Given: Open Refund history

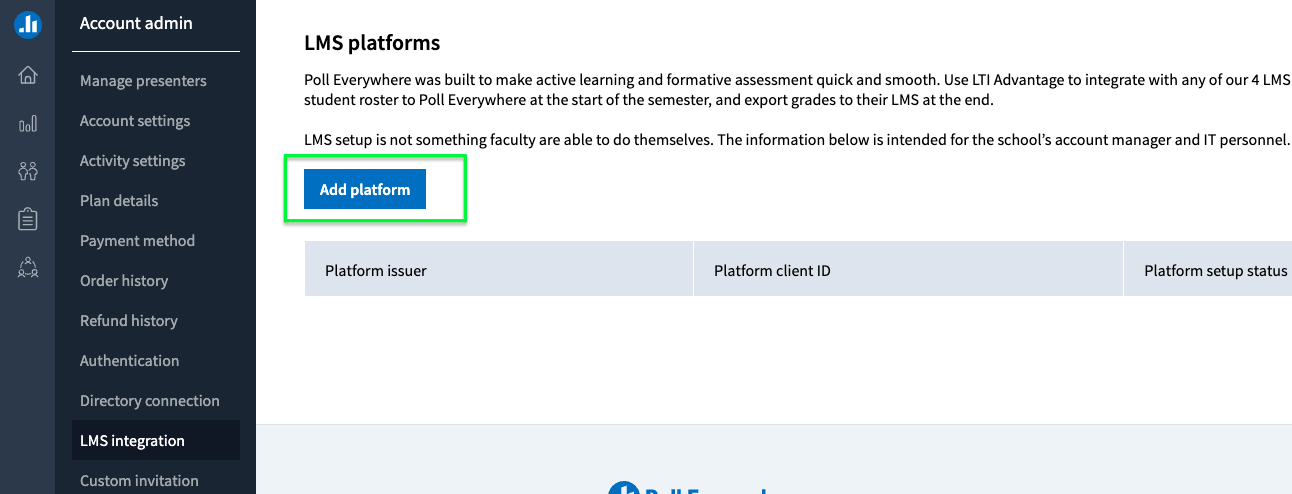Looking at the screenshot, I should [129, 321].
